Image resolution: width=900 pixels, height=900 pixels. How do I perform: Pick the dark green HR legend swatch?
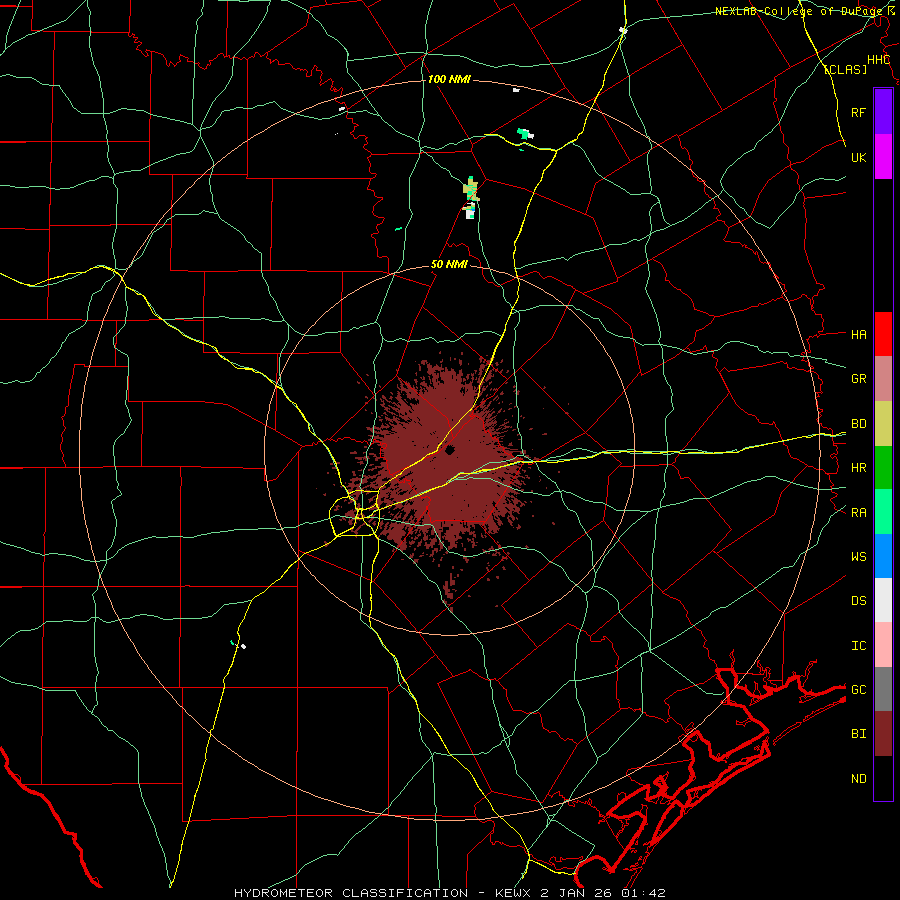click(x=883, y=468)
